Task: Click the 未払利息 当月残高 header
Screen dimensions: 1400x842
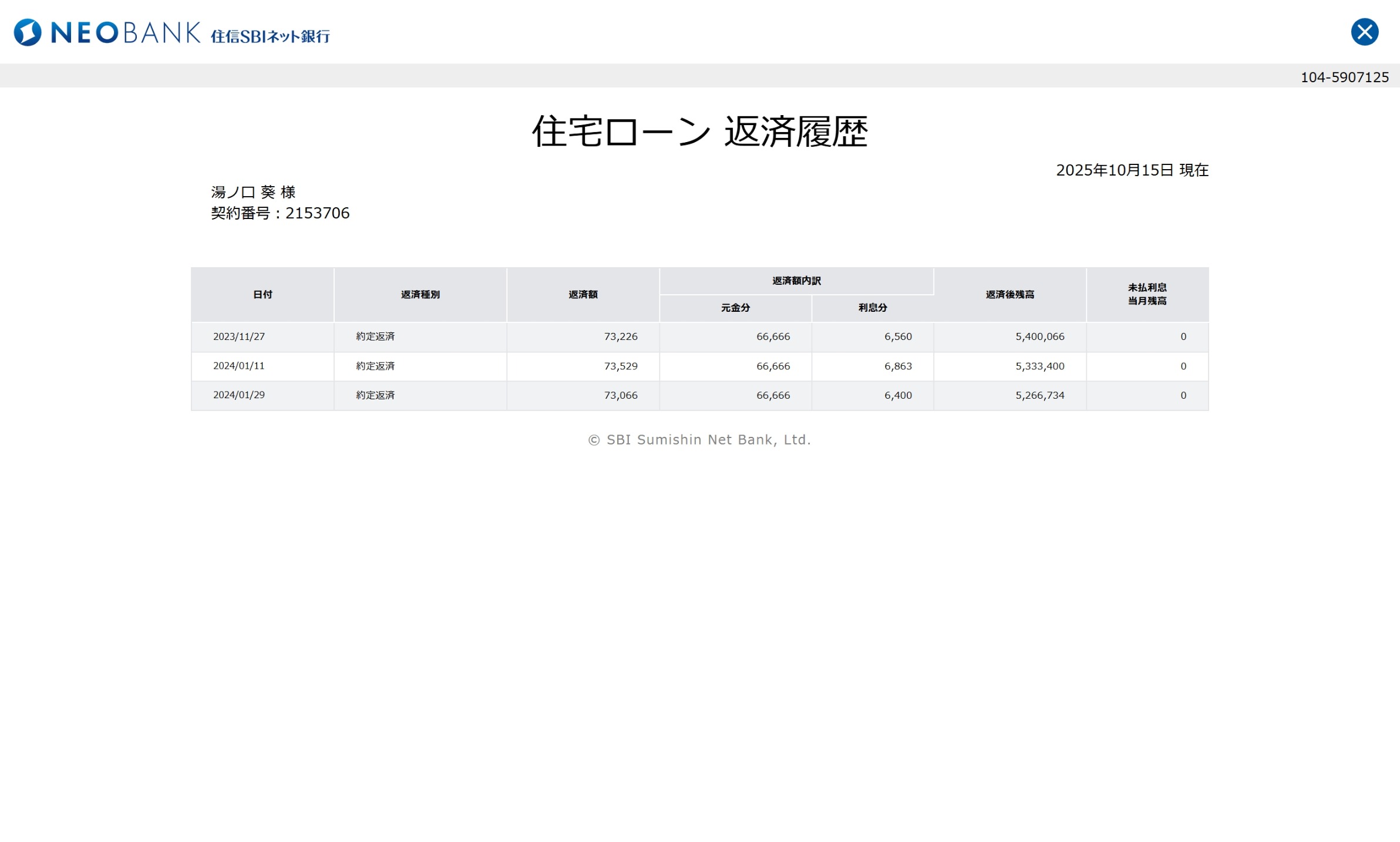Action: 1147,294
